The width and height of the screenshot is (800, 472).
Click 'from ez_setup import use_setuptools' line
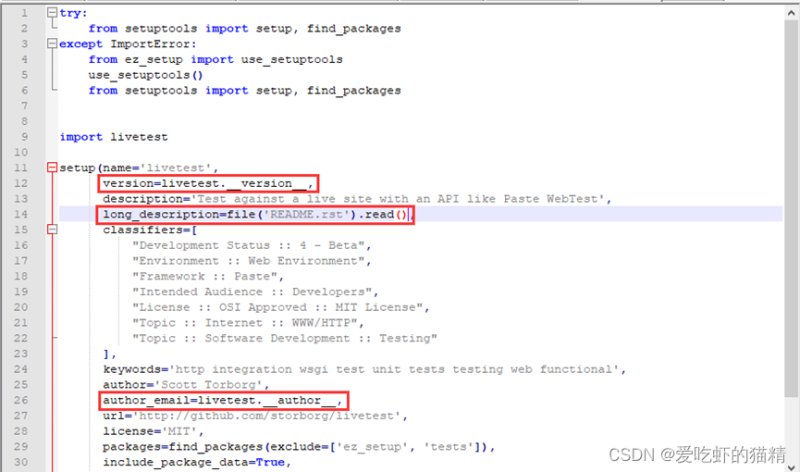click(215, 60)
